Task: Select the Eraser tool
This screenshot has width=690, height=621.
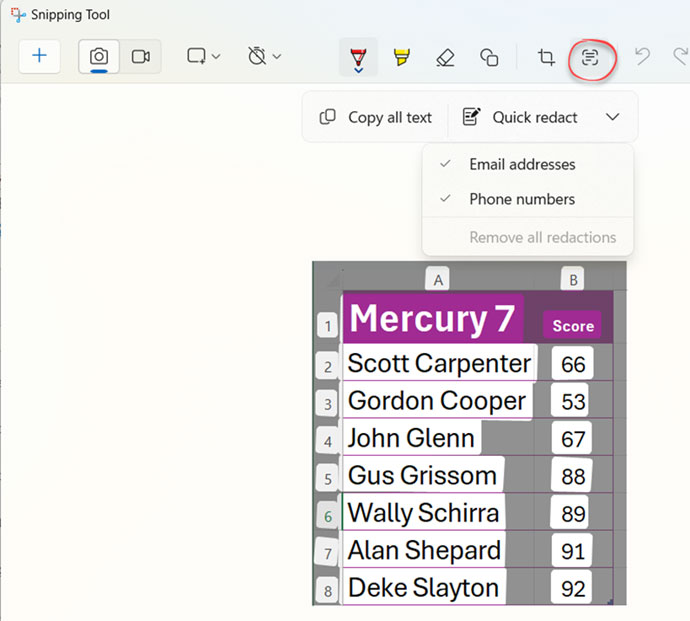Action: tap(445, 58)
